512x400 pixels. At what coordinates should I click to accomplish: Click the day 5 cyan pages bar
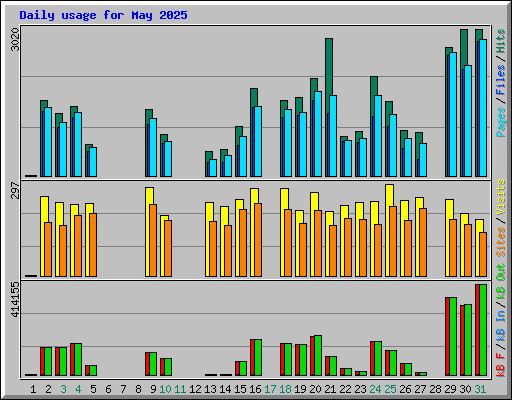pos(93,162)
